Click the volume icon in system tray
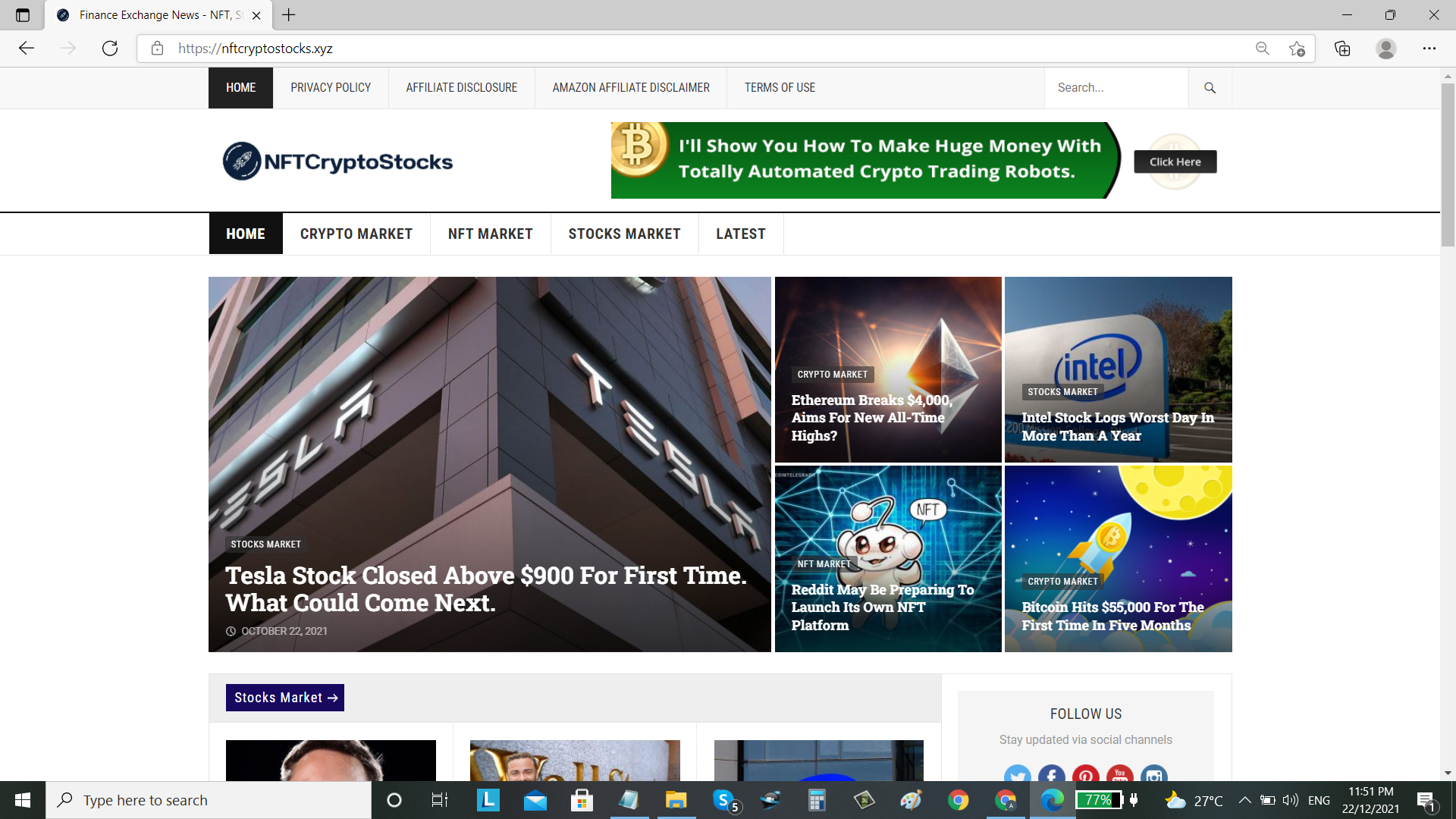The image size is (1456, 819). [x=1289, y=800]
